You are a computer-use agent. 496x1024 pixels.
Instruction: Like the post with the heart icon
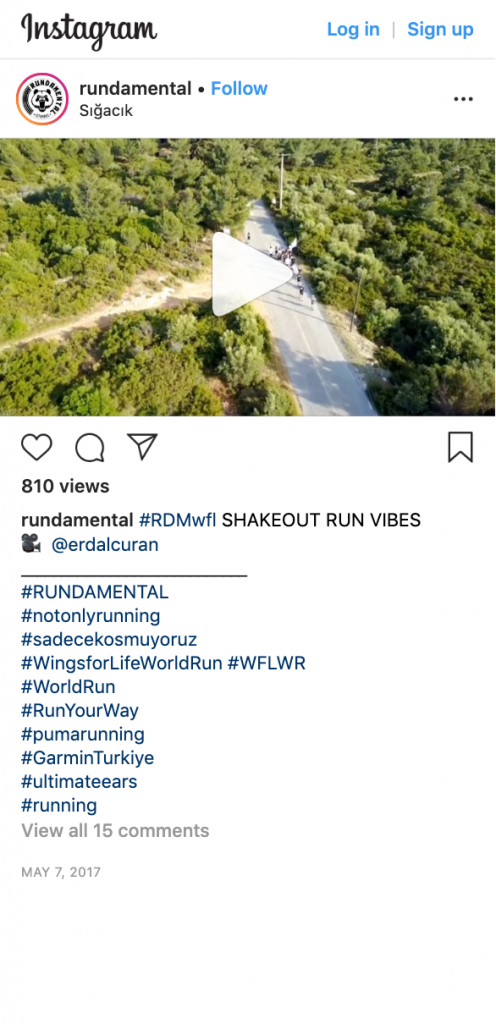(37, 448)
